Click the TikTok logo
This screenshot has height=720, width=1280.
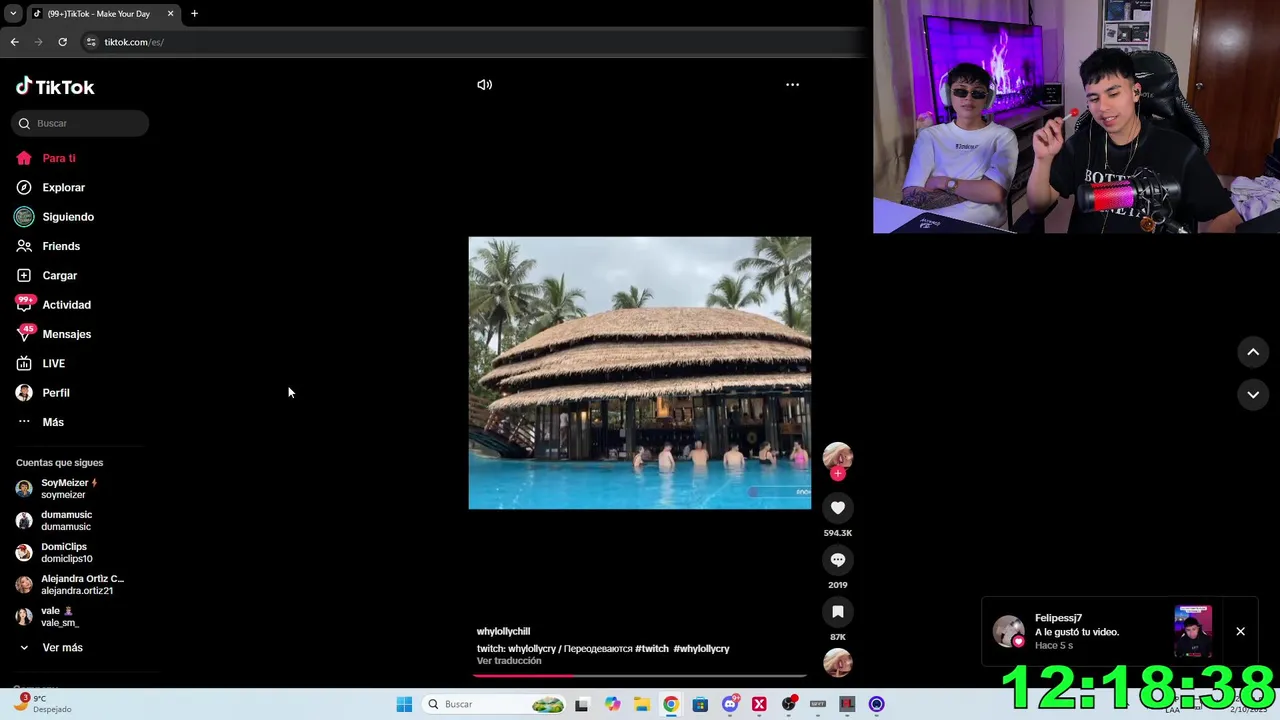(x=55, y=87)
